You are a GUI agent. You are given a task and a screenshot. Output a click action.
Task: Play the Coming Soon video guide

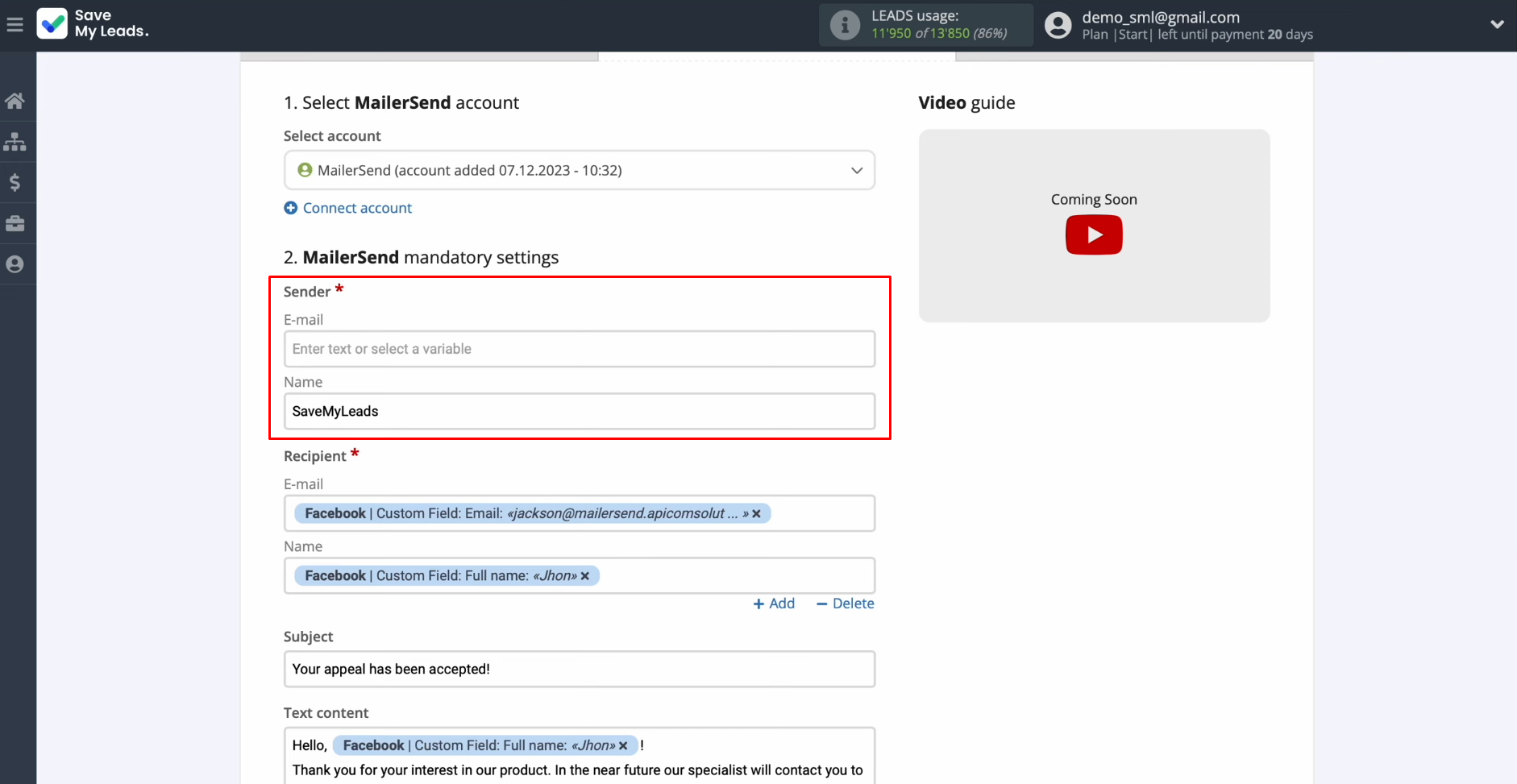pos(1094,234)
